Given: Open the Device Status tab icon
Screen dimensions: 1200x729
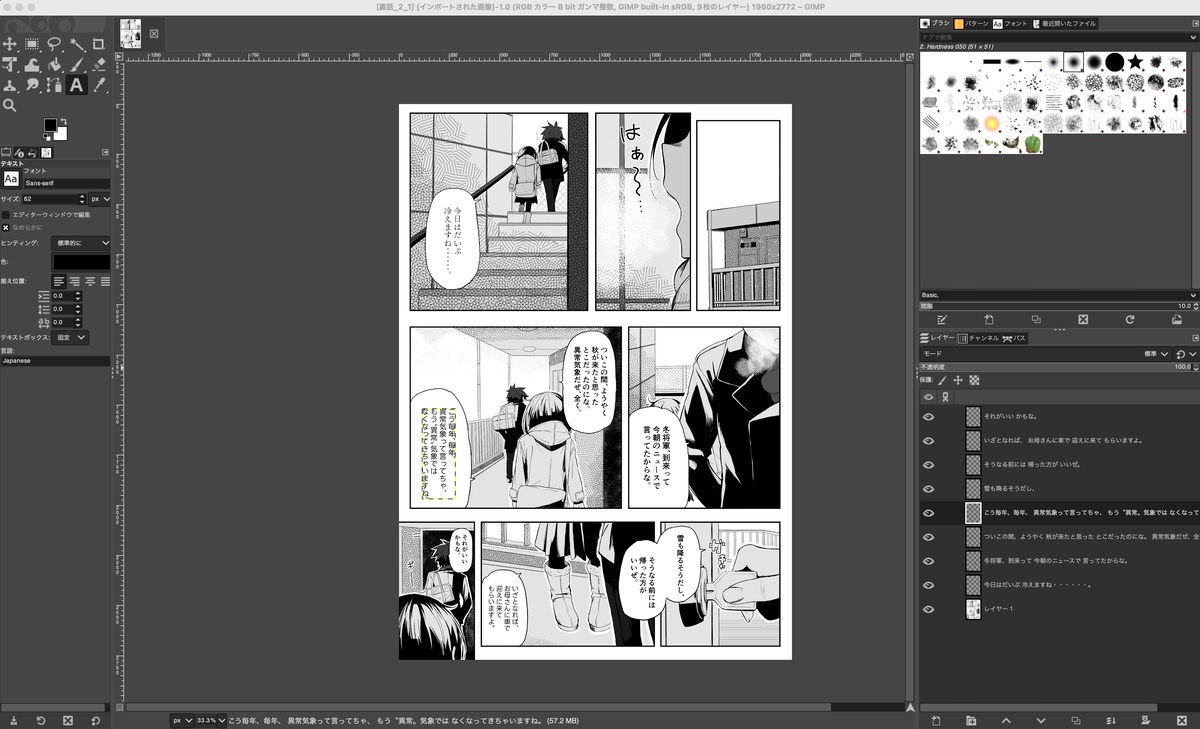Looking at the screenshot, I should (19, 153).
